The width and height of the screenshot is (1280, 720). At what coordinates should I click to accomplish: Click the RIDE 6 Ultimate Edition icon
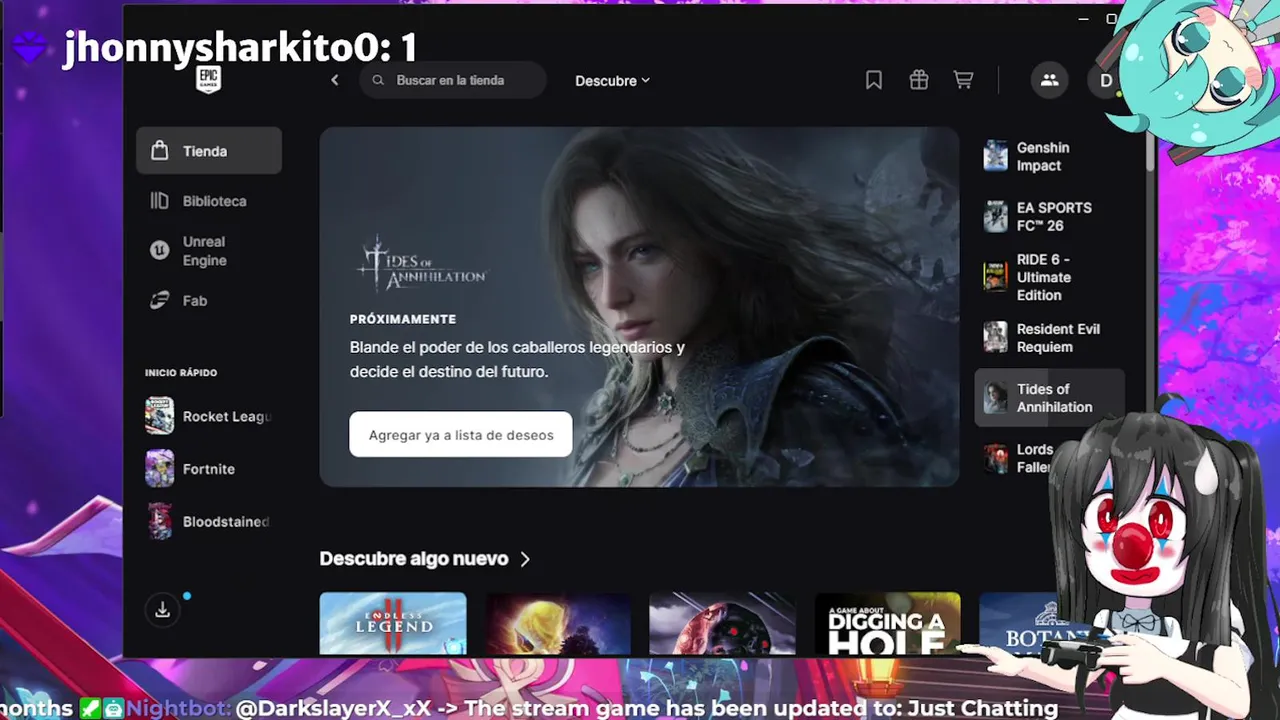point(995,277)
